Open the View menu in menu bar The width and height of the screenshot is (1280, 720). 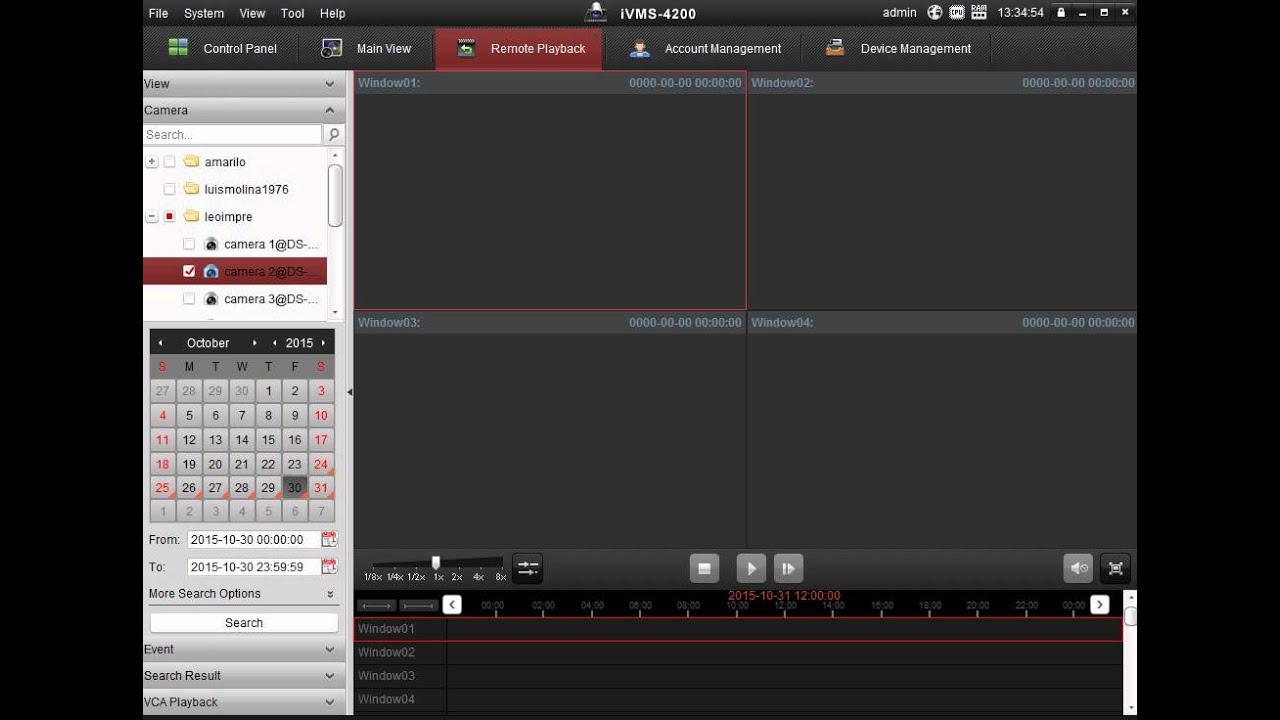(252, 13)
